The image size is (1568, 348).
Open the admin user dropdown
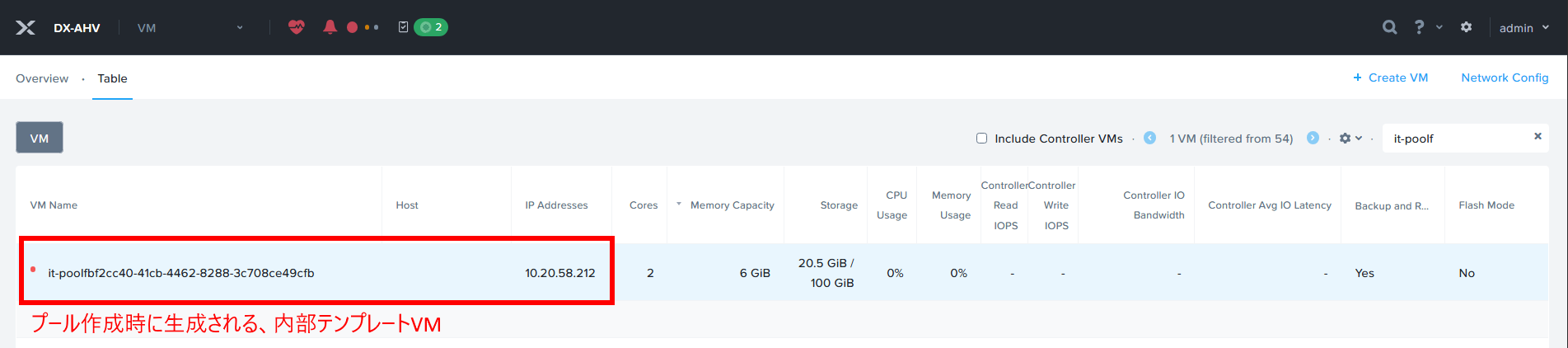click(1524, 28)
